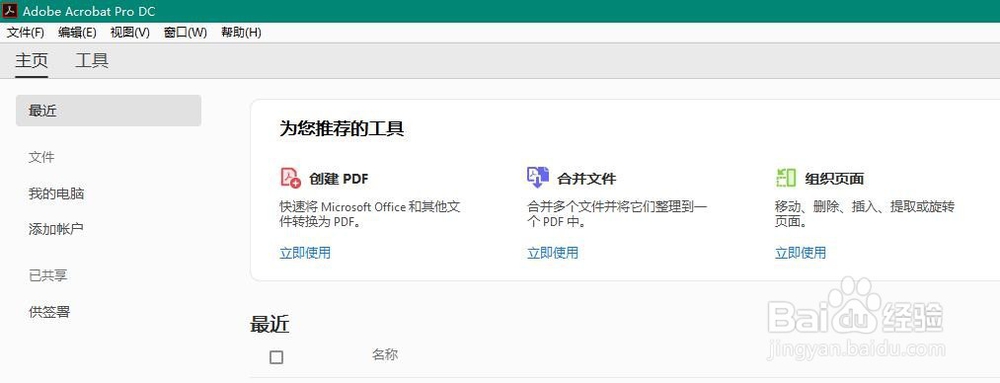Select 供签署 in the sidebar
The image size is (1000, 383).
click(49, 312)
